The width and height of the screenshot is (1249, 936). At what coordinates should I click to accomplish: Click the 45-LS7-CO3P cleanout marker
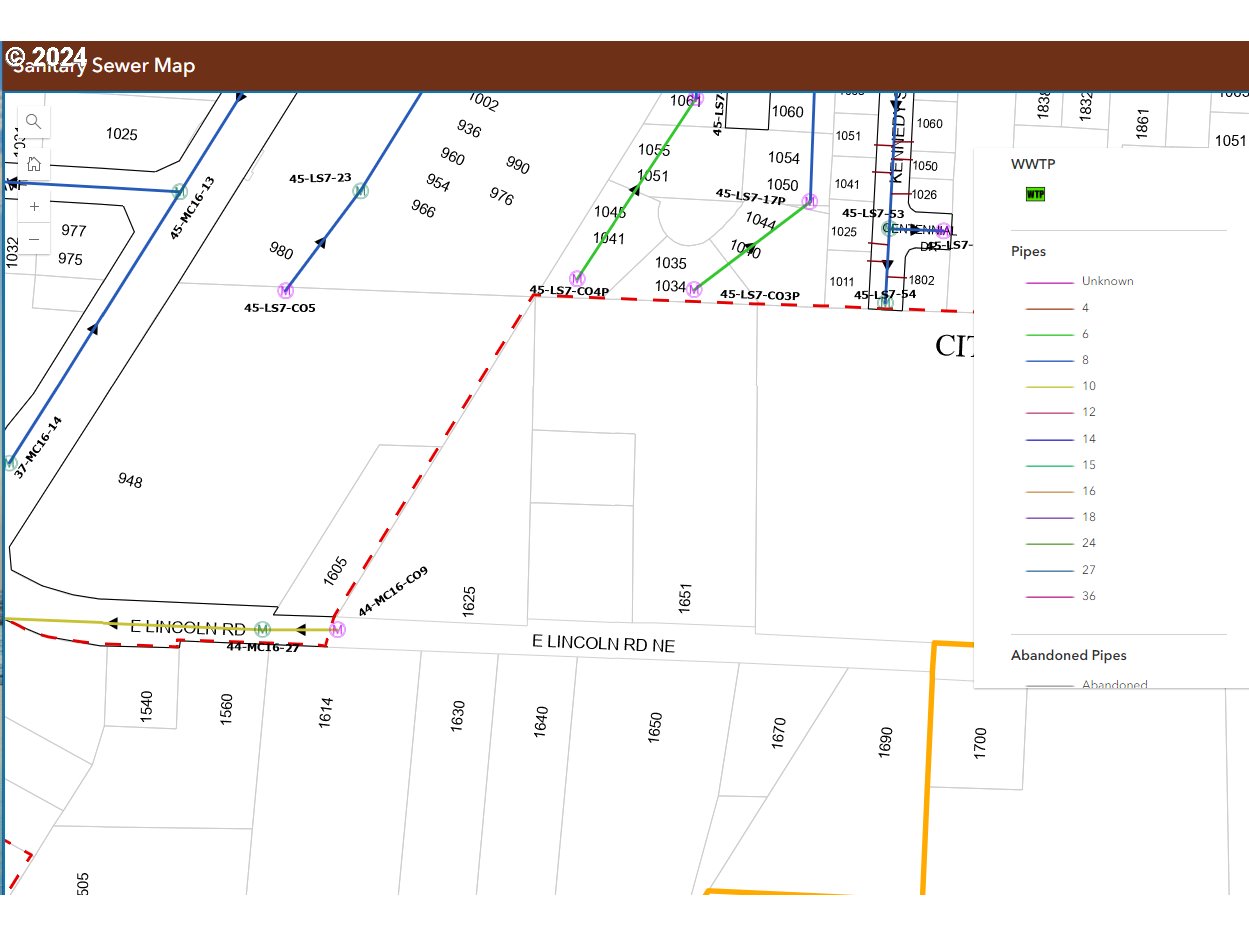(695, 289)
